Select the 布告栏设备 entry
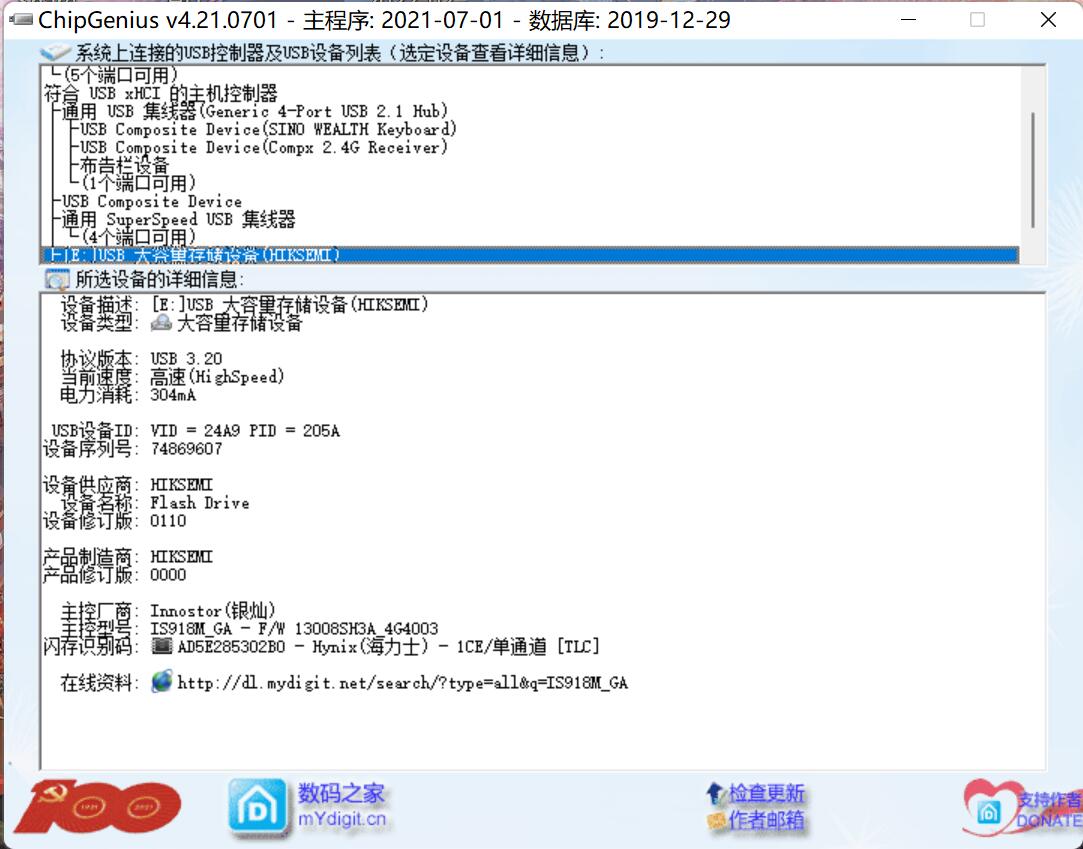Image resolution: width=1083 pixels, height=849 pixels. [124, 165]
